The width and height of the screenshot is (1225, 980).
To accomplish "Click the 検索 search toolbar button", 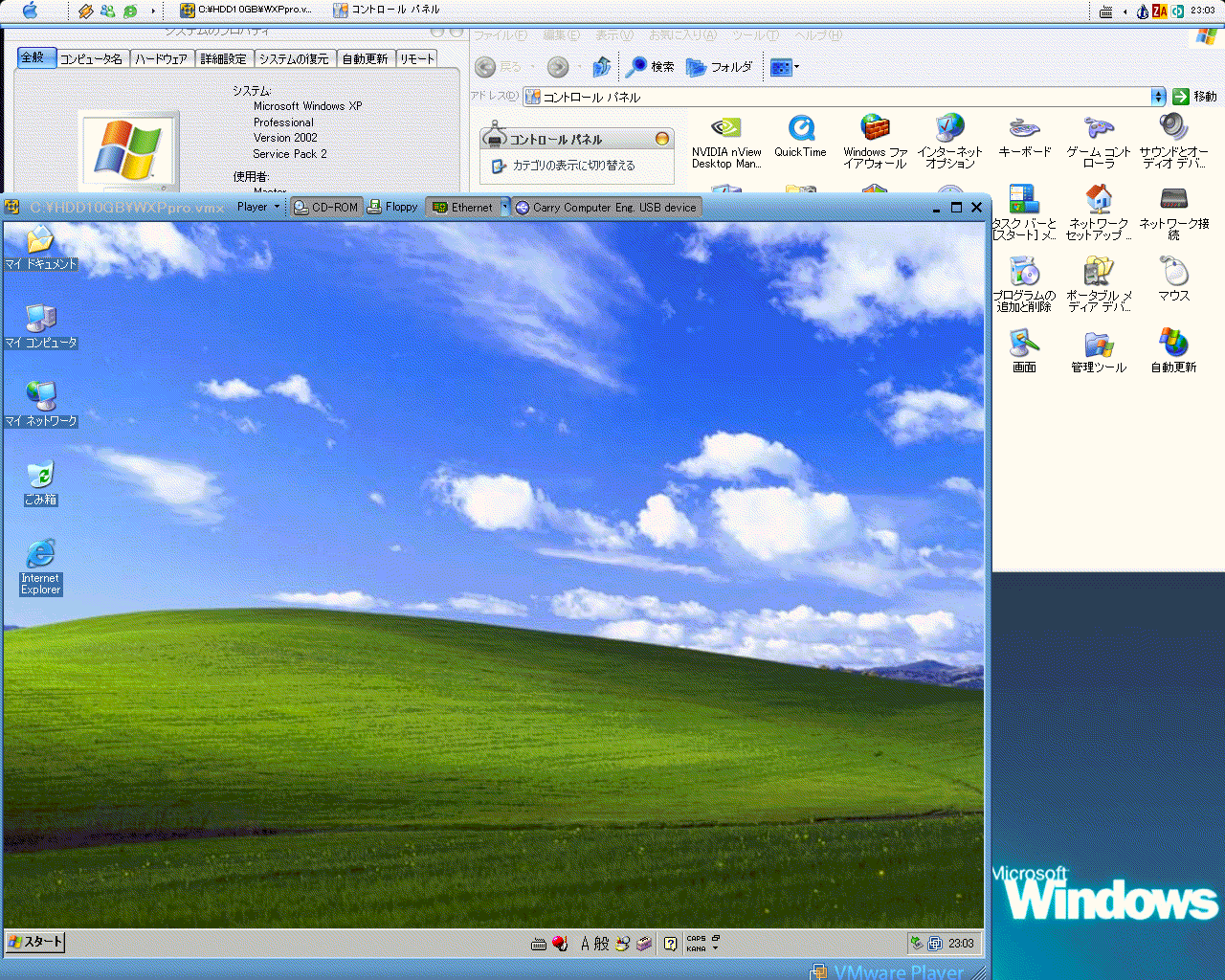I will (x=650, y=67).
